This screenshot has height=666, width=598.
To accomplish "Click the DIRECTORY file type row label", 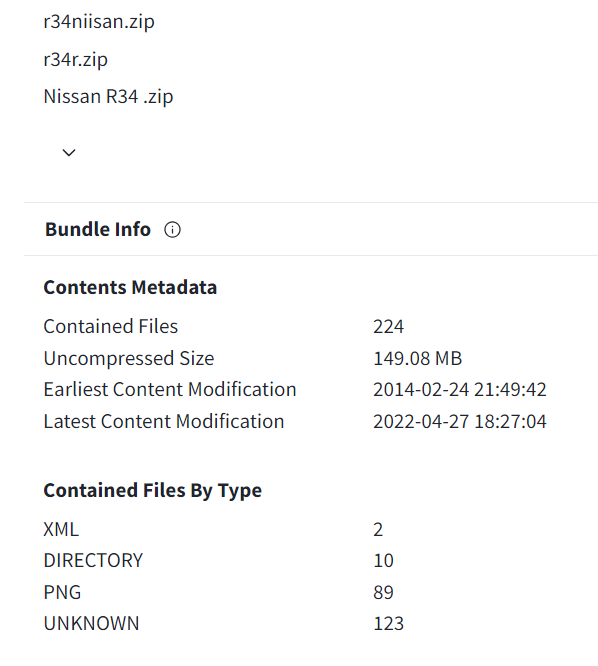I will pyautogui.click(x=93, y=561).
